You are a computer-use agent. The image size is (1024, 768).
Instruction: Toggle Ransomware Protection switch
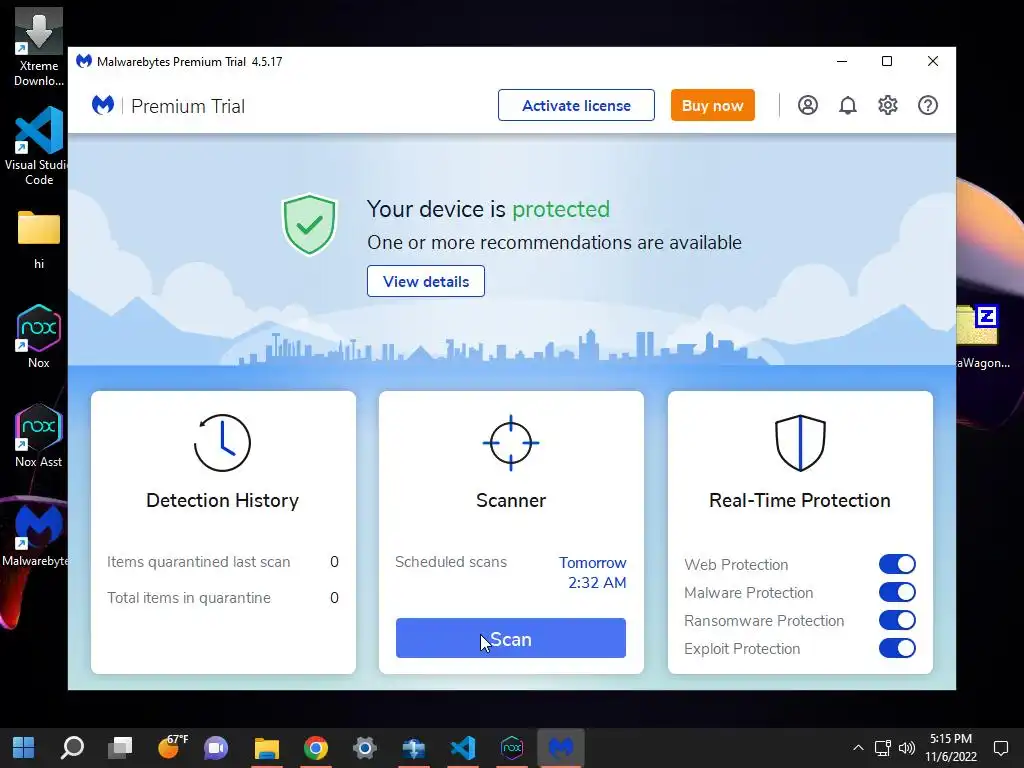(x=897, y=620)
